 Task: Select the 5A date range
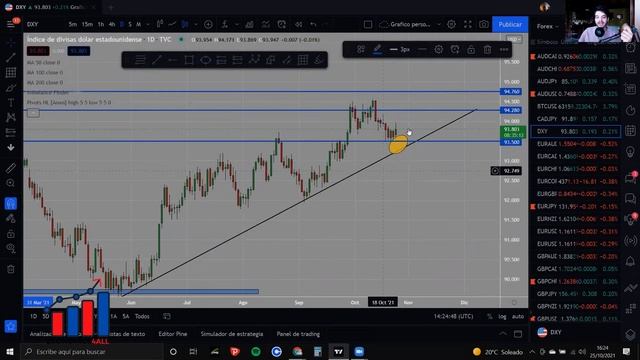(x=126, y=316)
